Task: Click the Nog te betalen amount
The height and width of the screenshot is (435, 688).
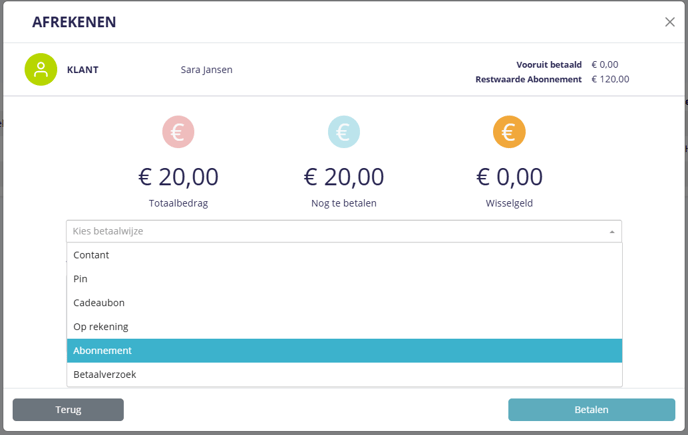Action: (x=344, y=177)
